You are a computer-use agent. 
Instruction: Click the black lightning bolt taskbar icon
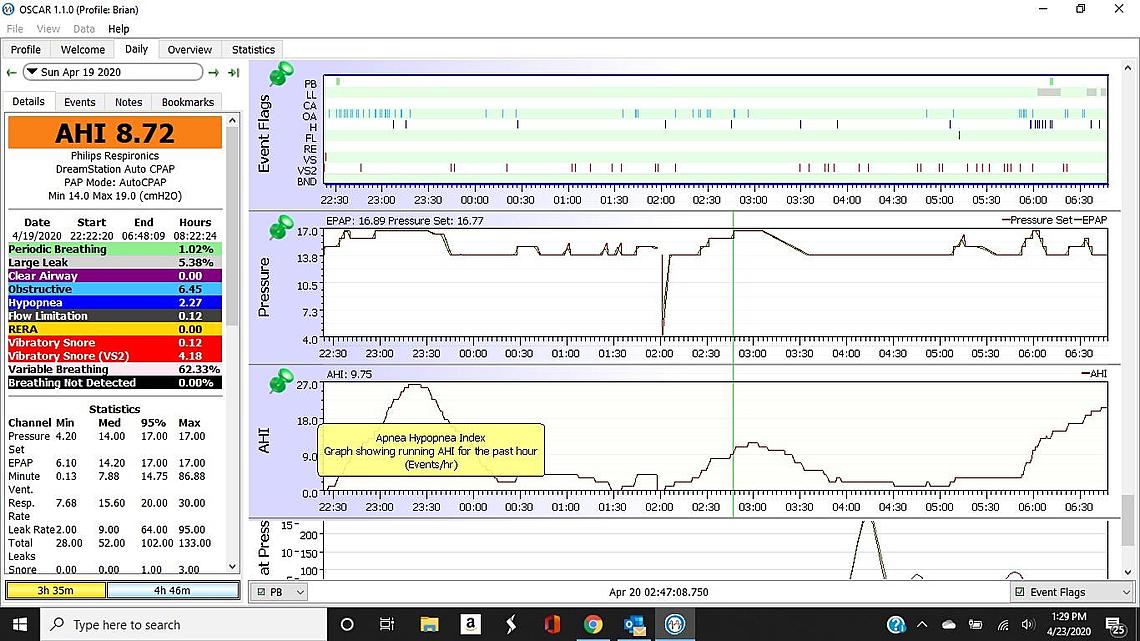[511, 624]
